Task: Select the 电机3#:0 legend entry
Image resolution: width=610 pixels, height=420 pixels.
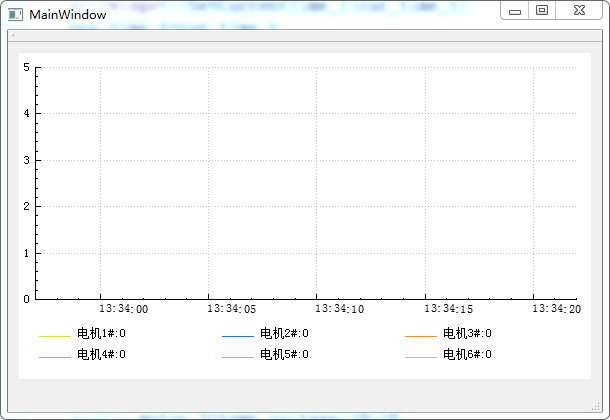Action: click(x=448, y=333)
